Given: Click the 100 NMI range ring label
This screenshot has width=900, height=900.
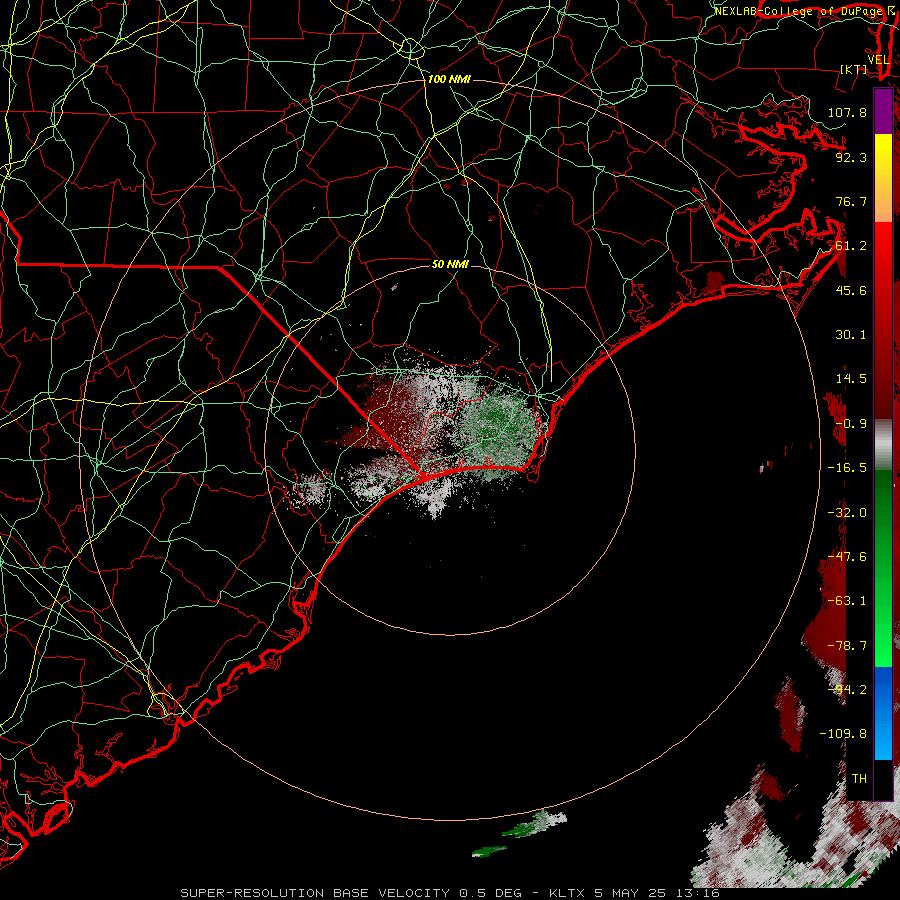Looking at the screenshot, I should [x=449, y=79].
